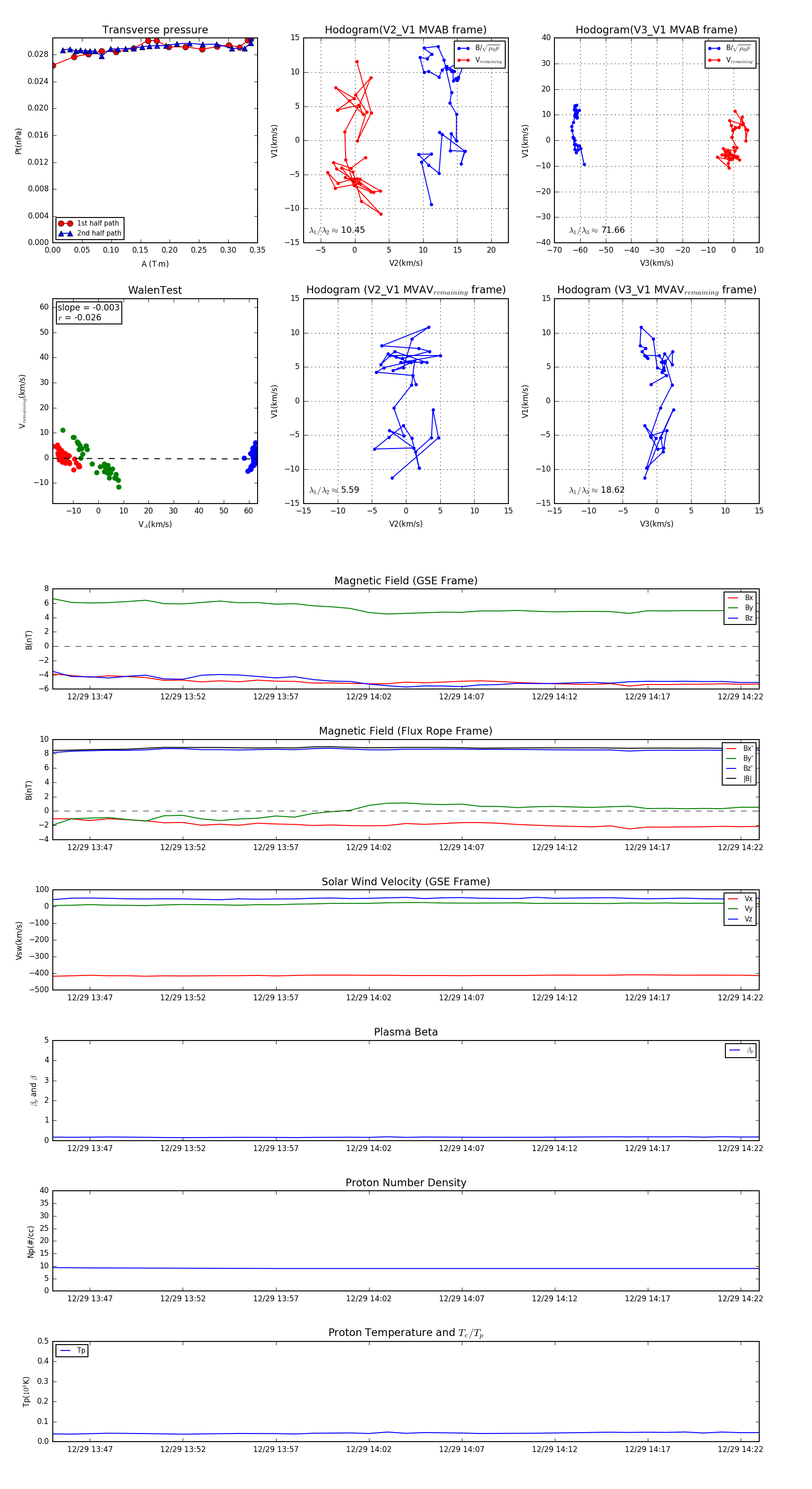Click the "βp and β" y-axis label
Viewport: 812px width, 1489px height.
click(33, 1091)
